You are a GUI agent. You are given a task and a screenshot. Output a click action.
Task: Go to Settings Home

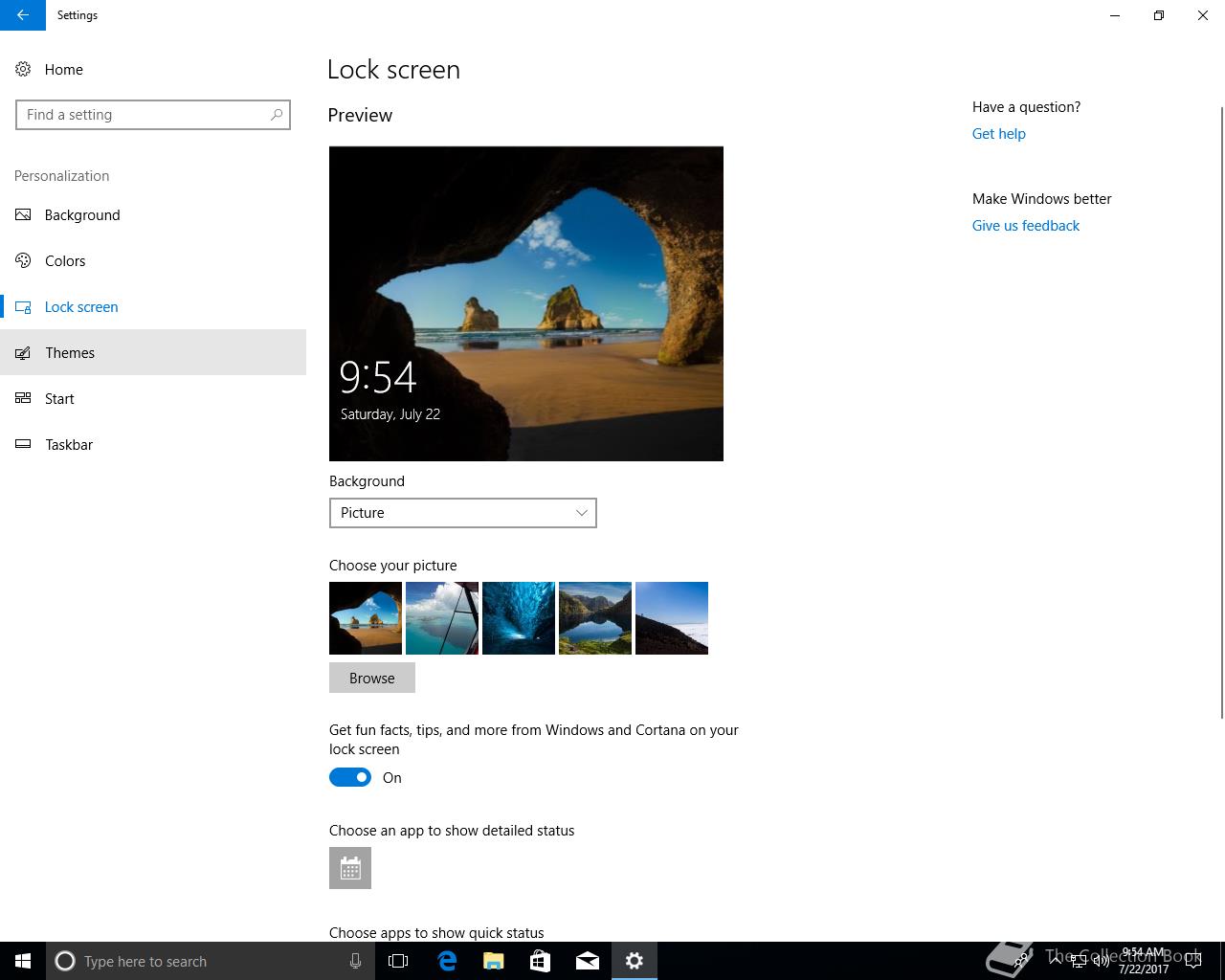tap(153, 69)
